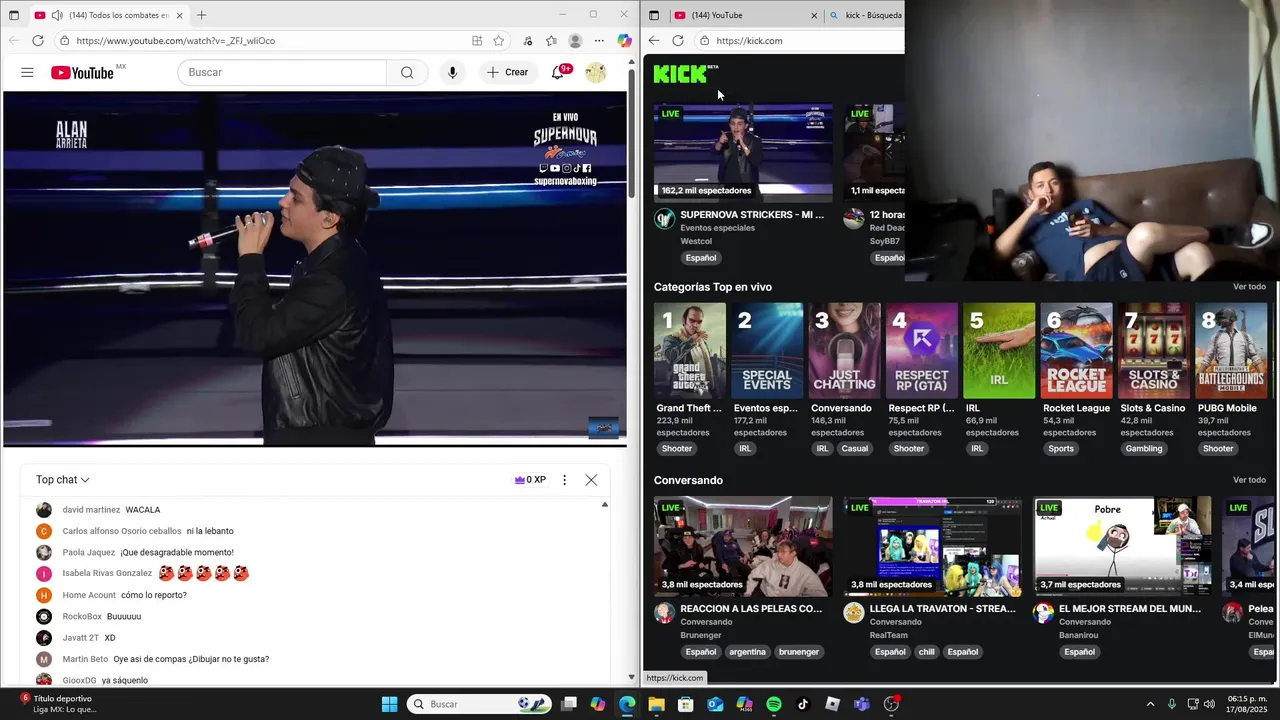Refresh the YouTube browser window
Image resolution: width=1280 pixels, height=720 pixels.
tap(38, 41)
